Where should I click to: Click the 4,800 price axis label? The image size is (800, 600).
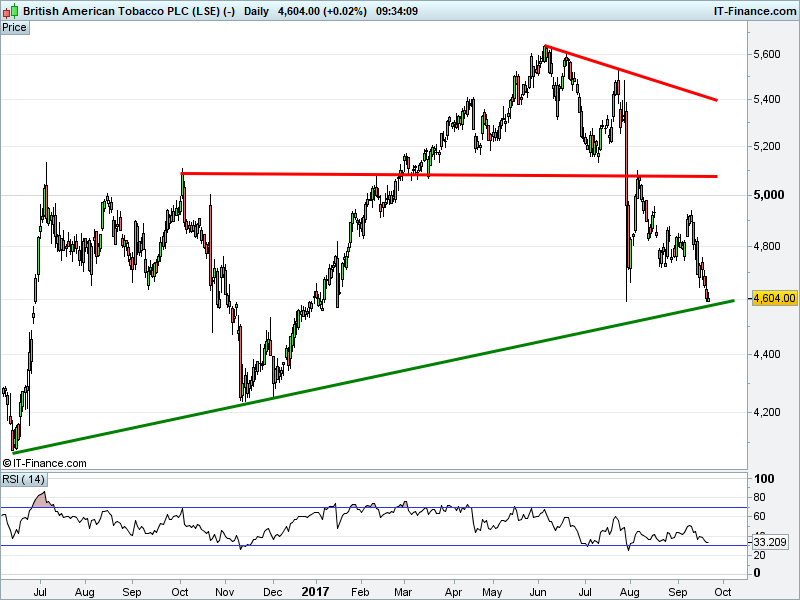[767, 246]
